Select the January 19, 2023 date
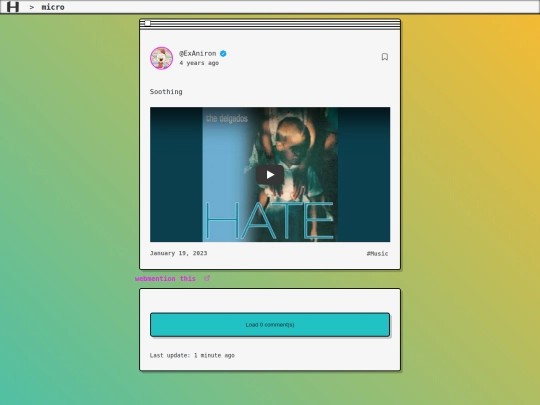 click(178, 253)
